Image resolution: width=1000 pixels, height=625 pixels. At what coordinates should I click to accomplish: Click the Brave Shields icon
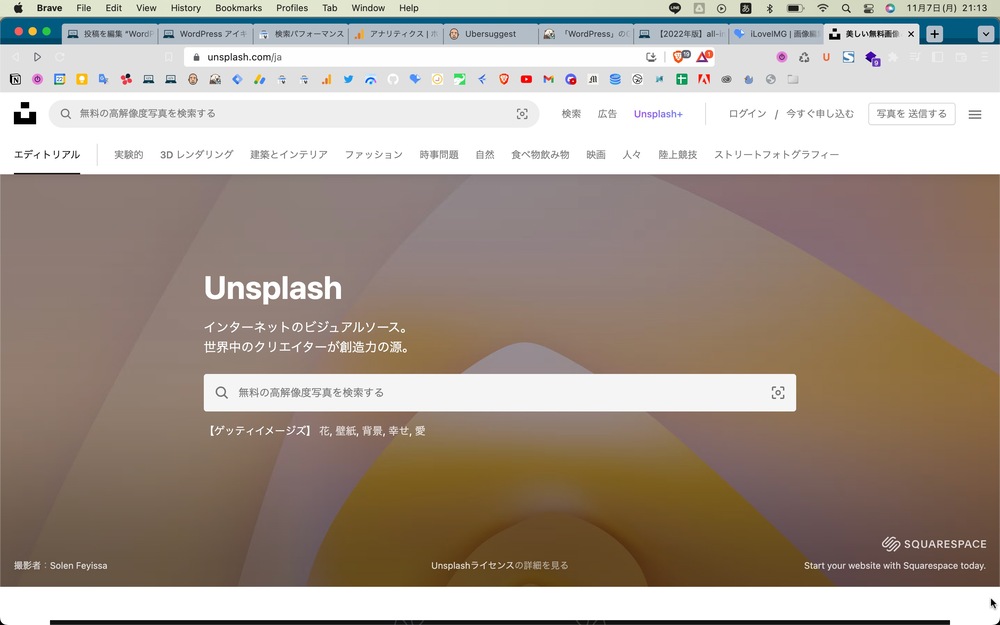pos(680,57)
